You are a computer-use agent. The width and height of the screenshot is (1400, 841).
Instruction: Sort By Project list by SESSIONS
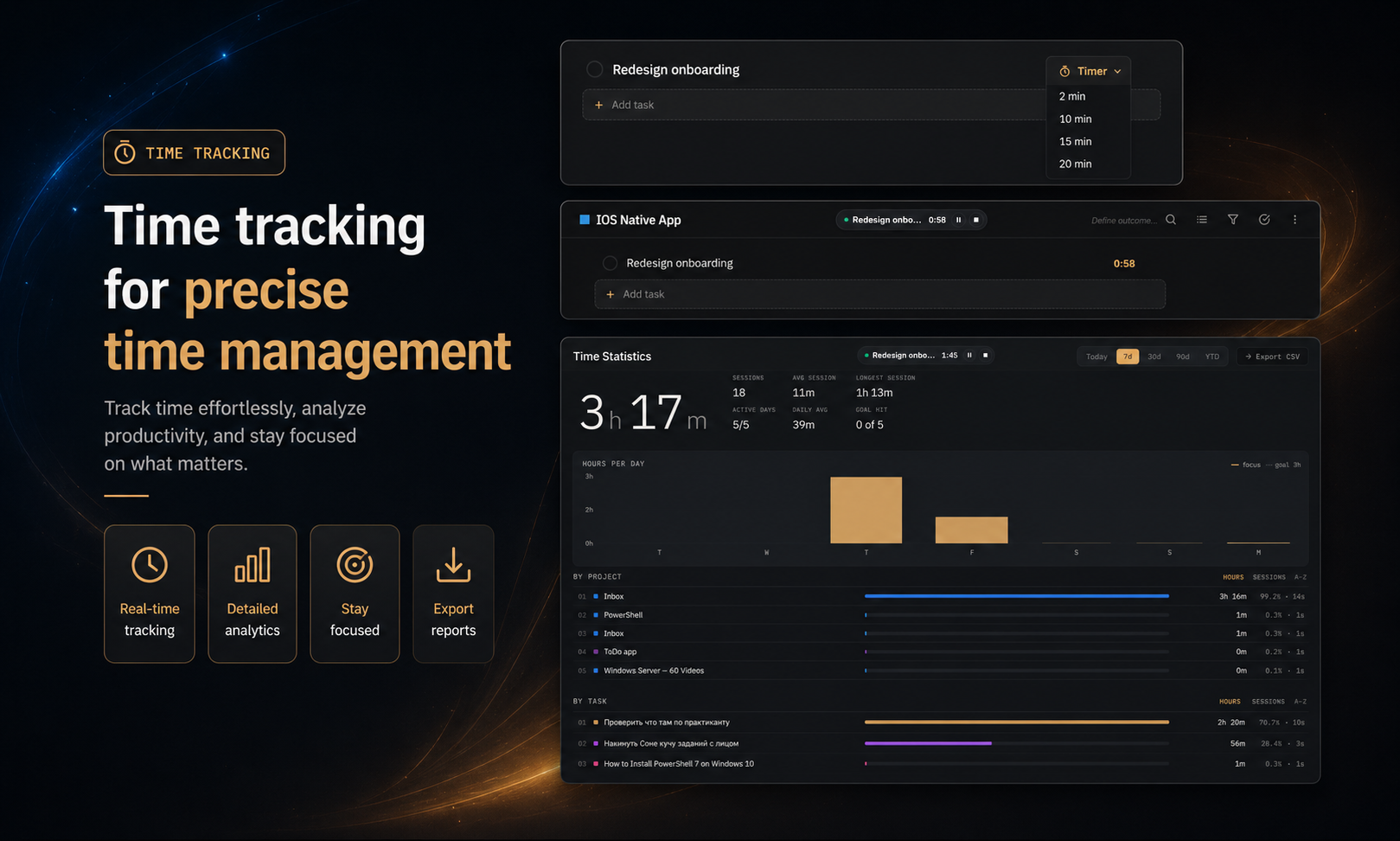point(1269,577)
